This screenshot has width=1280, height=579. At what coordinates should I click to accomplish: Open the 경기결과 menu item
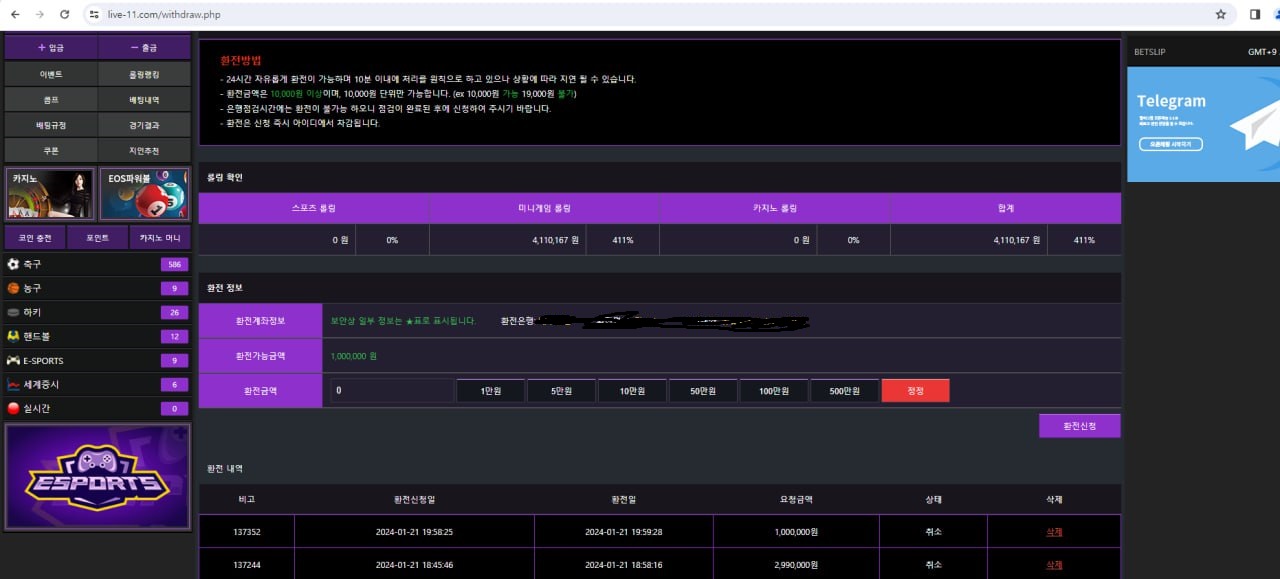(x=144, y=125)
